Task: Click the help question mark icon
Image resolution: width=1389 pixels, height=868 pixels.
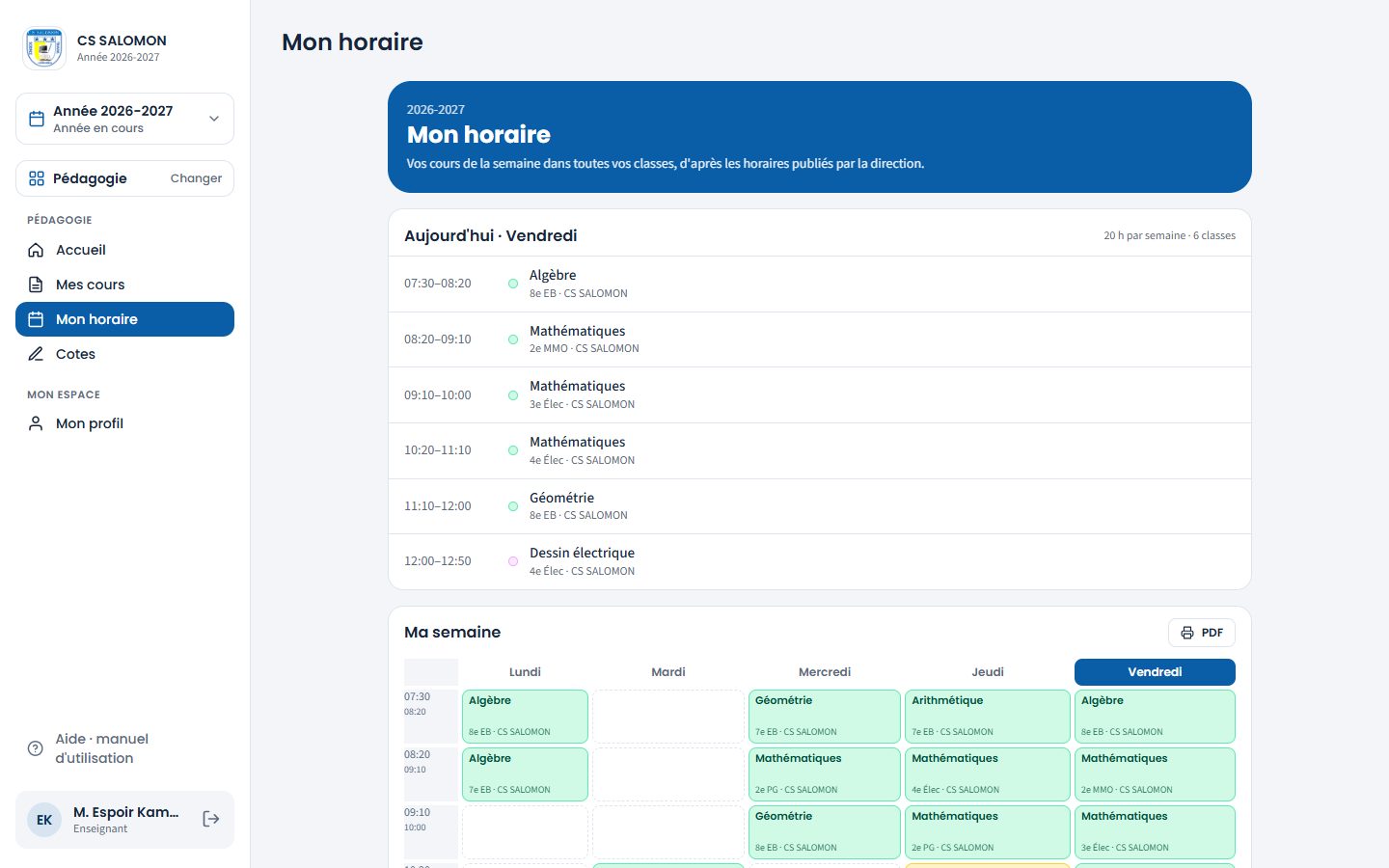Action: [x=36, y=748]
